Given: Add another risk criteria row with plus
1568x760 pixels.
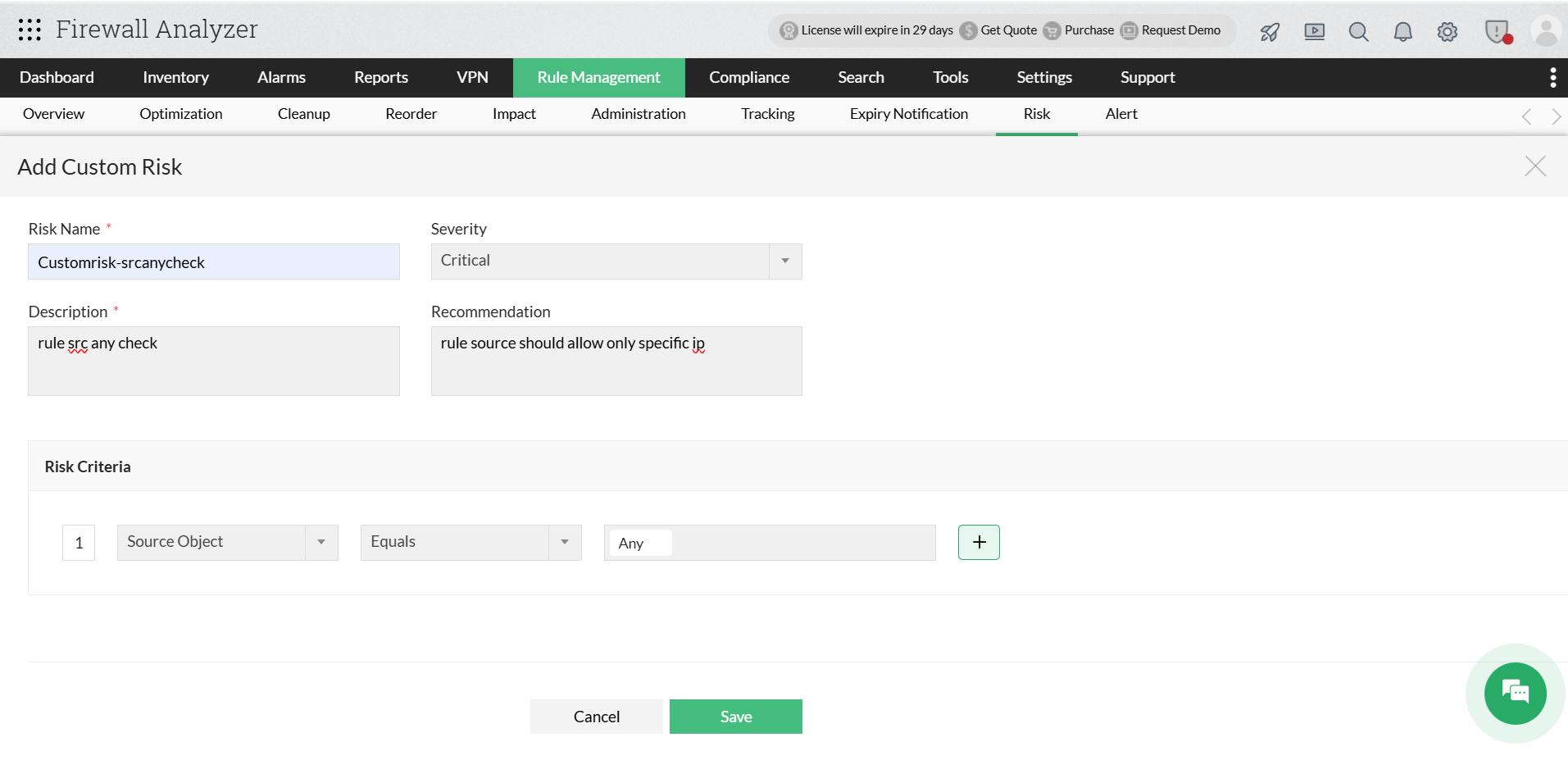Looking at the screenshot, I should (979, 542).
